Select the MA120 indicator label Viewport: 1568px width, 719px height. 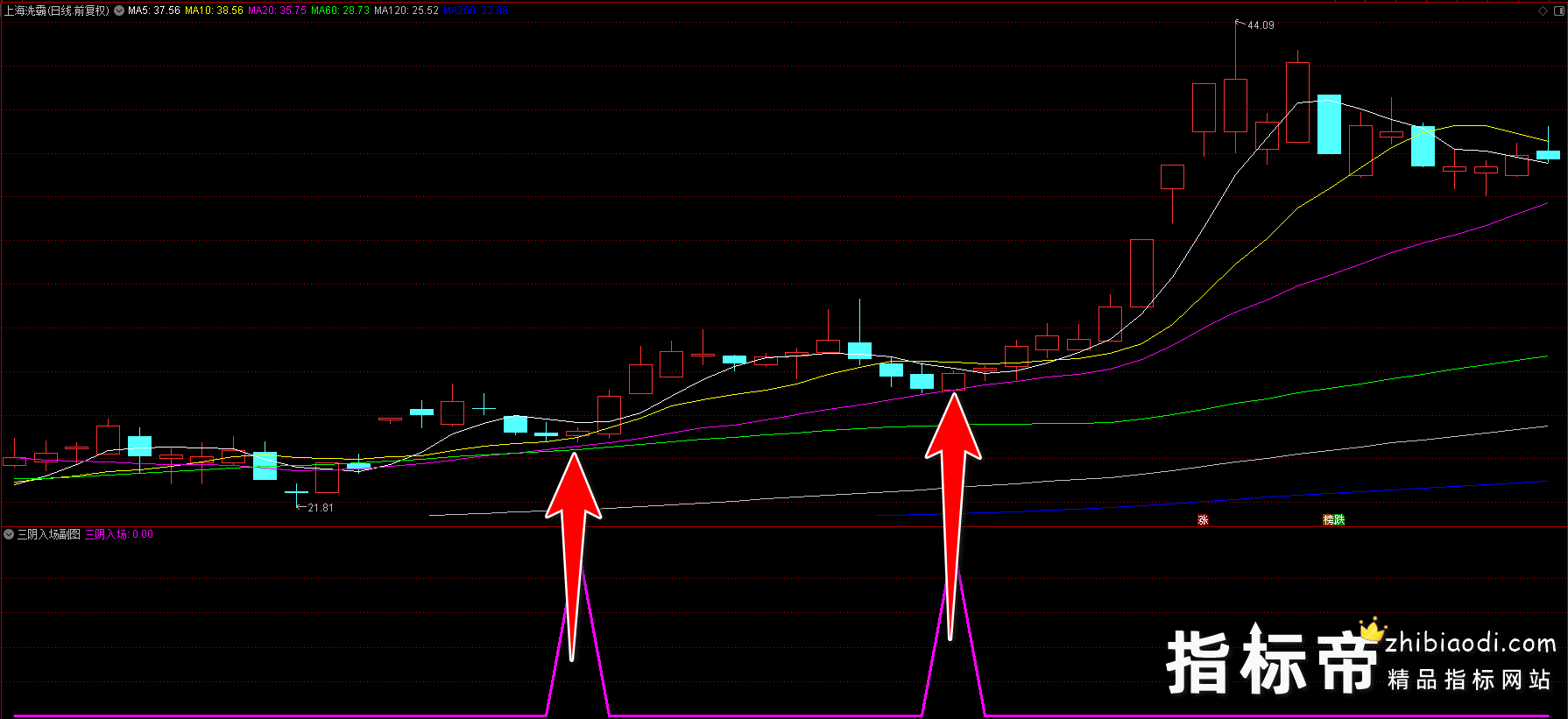[406, 11]
